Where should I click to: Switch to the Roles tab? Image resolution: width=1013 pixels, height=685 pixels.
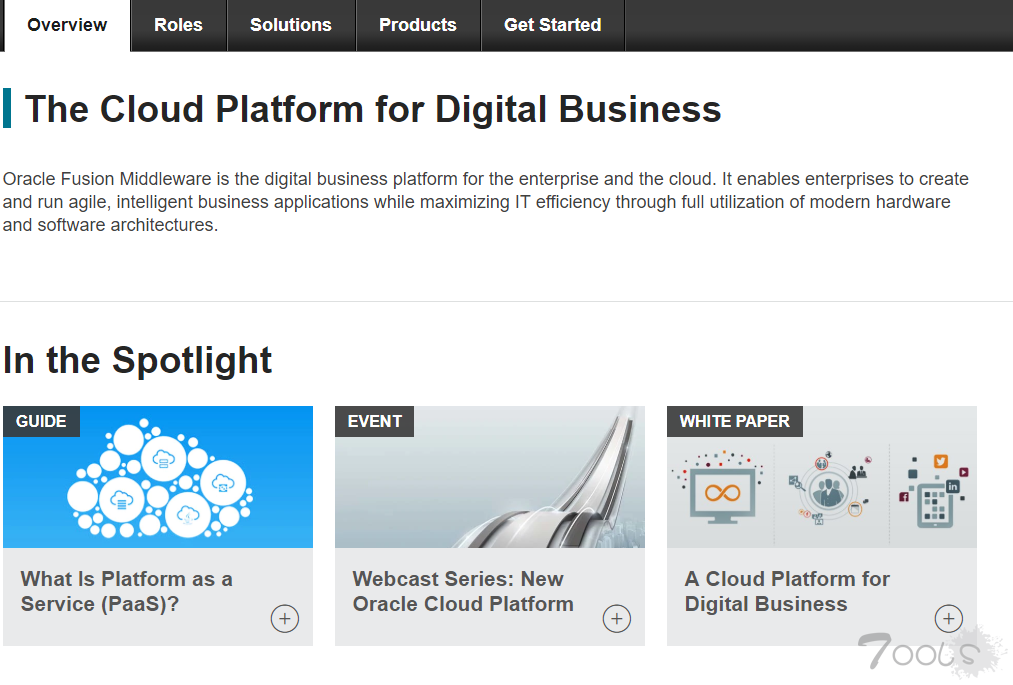coord(178,25)
